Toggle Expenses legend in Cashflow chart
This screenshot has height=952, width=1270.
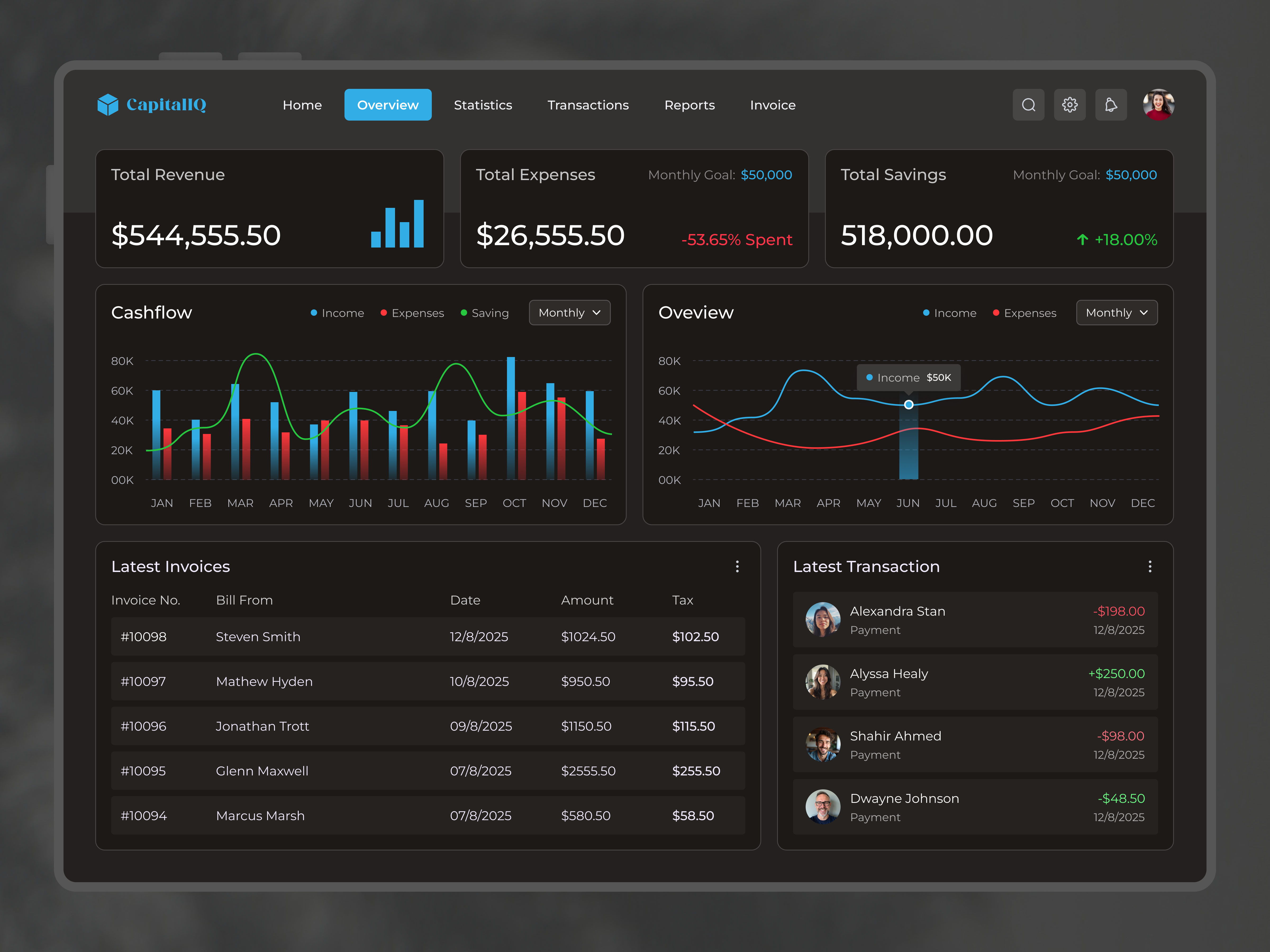(412, 313)
